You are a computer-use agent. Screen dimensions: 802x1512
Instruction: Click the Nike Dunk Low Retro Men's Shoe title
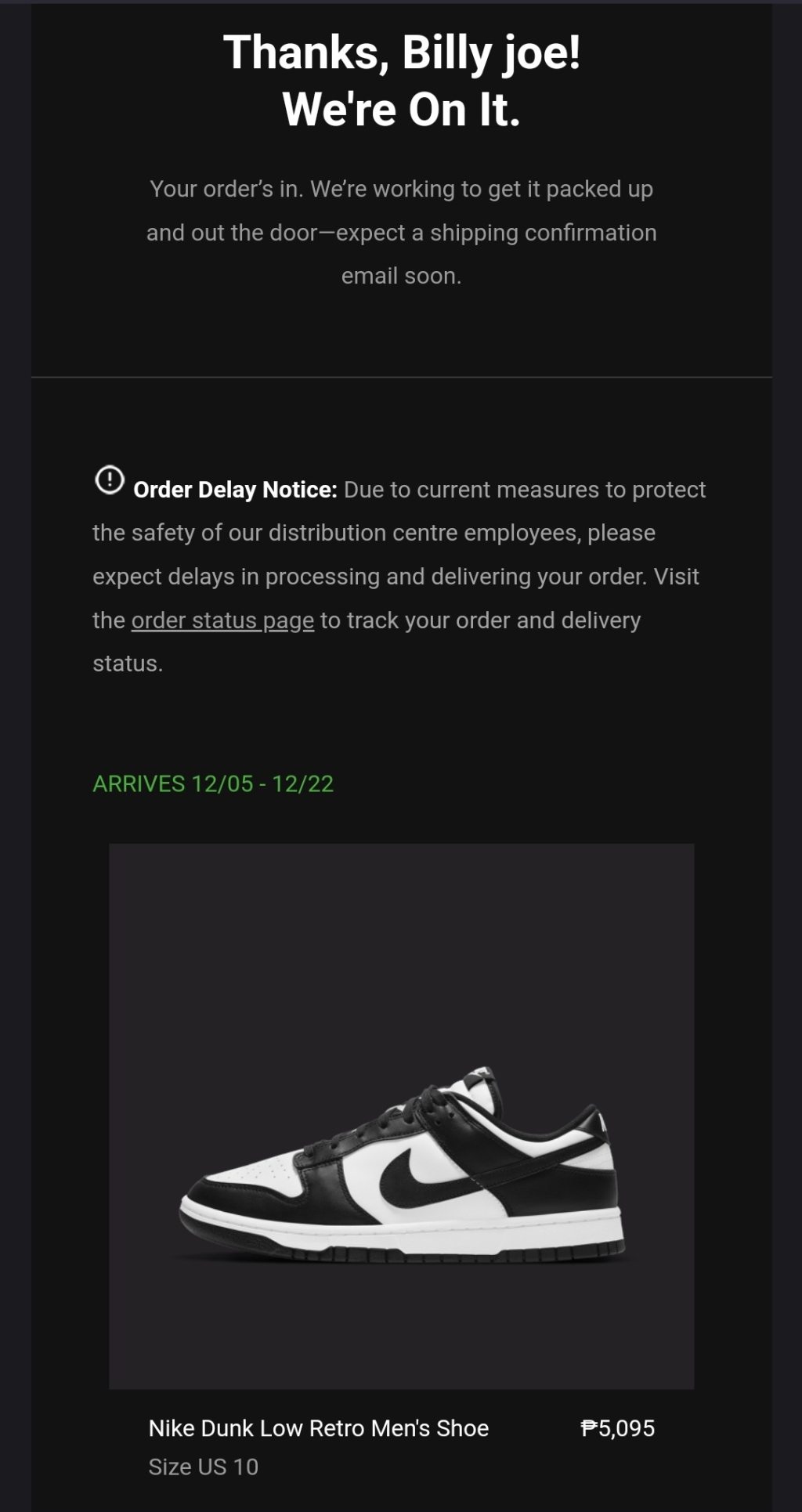[x=318, y=1428]
